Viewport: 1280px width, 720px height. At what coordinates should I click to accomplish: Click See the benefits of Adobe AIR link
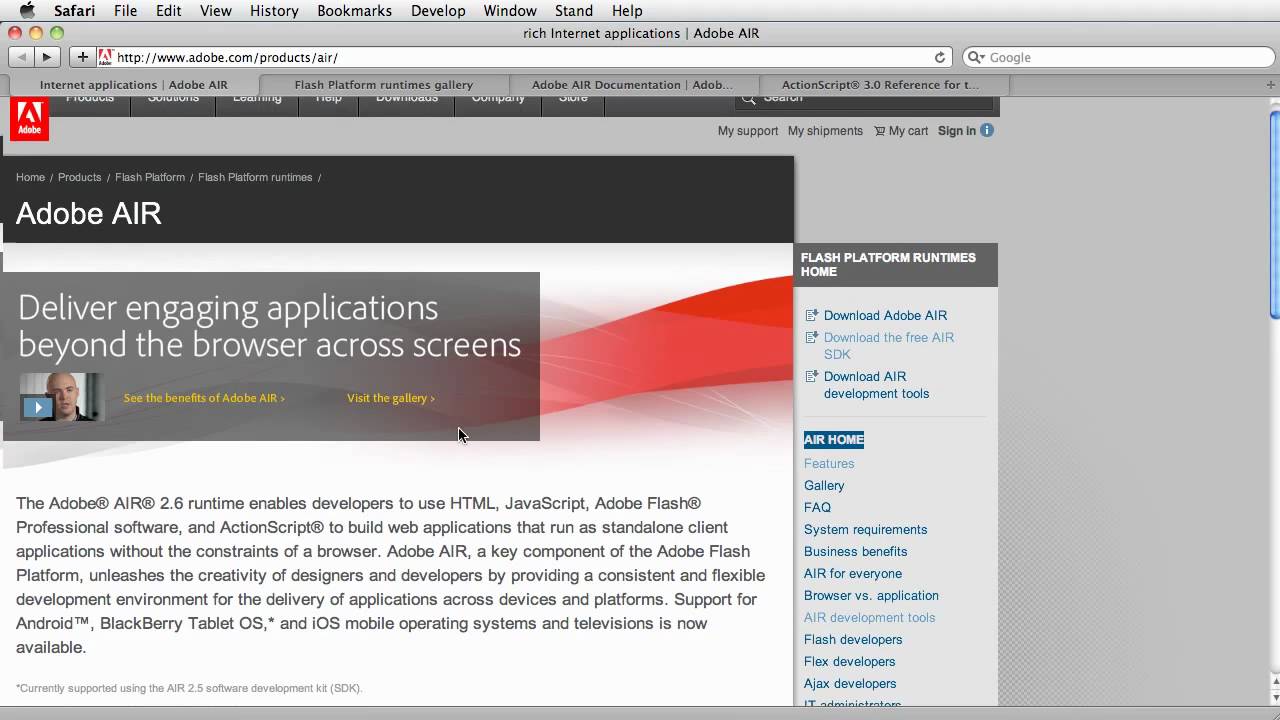click(204, 398)
